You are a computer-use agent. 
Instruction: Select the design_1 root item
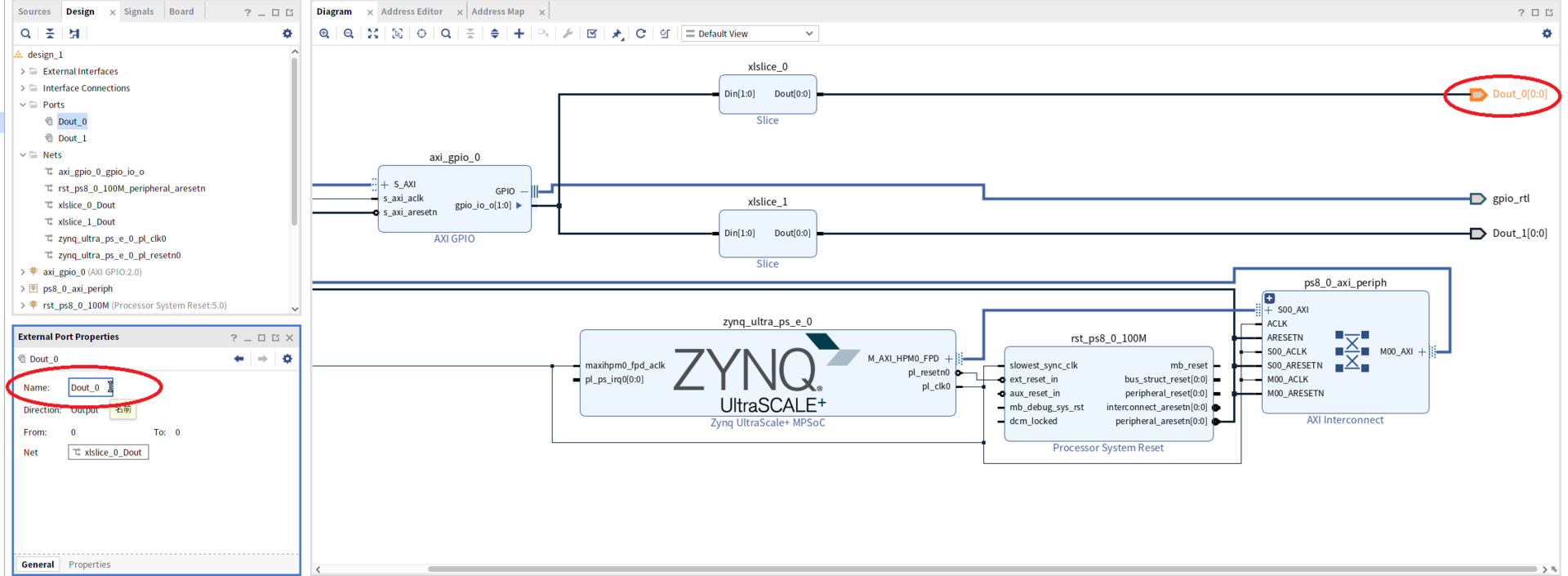[x=45, y=55]
